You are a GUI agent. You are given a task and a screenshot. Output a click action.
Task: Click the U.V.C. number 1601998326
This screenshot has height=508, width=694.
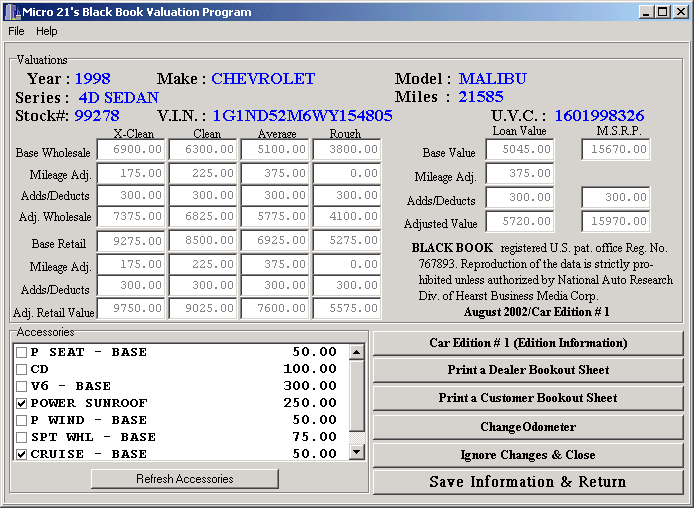[599, 116]
